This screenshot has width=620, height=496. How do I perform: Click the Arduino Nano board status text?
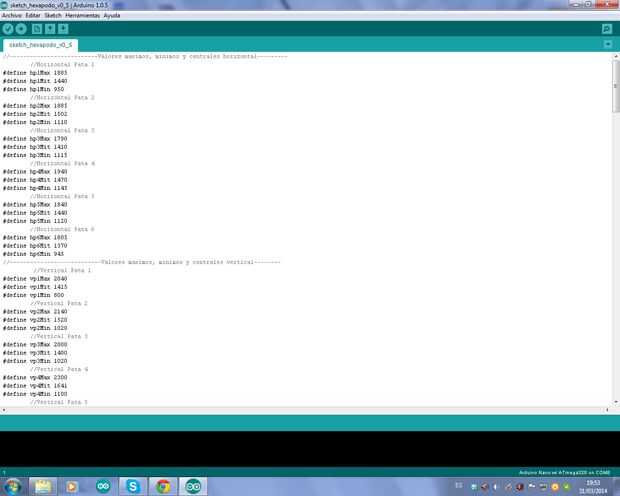(x=564, y=473)
